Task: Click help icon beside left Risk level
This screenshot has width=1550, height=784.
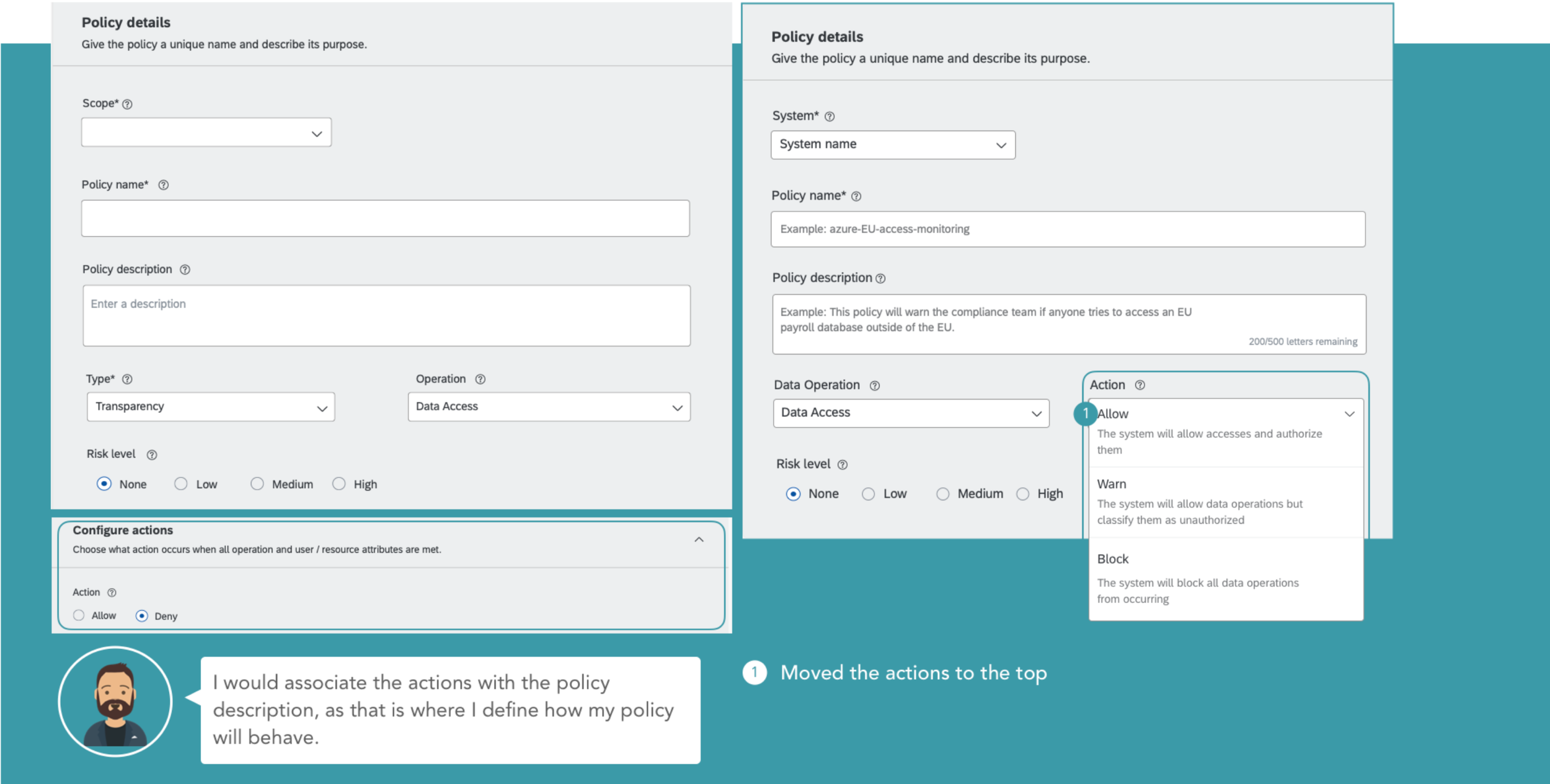Action: (x=152, y=455)
